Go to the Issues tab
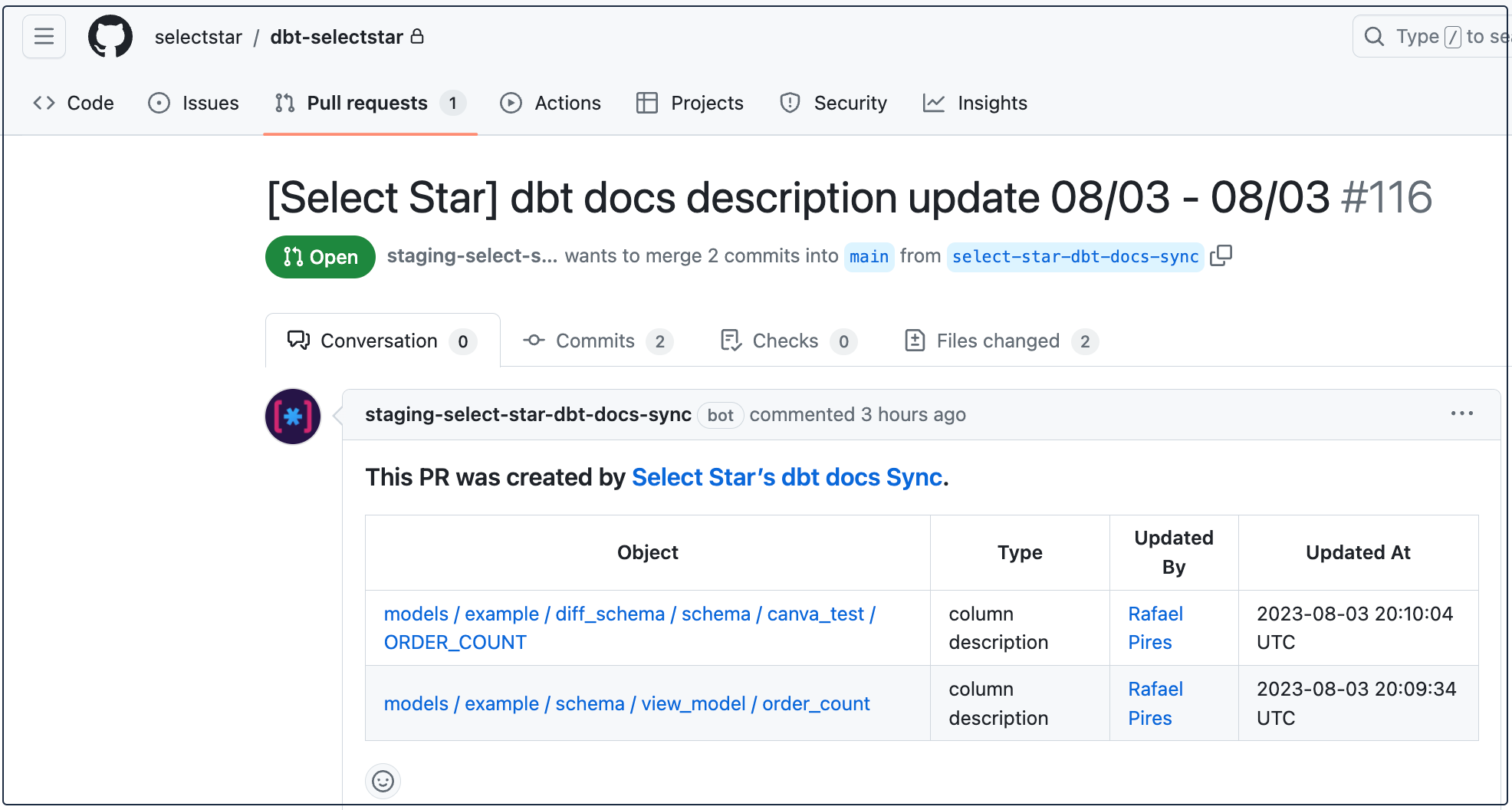1512x810 pixels. pyautogui.click(x=193, y=103)
